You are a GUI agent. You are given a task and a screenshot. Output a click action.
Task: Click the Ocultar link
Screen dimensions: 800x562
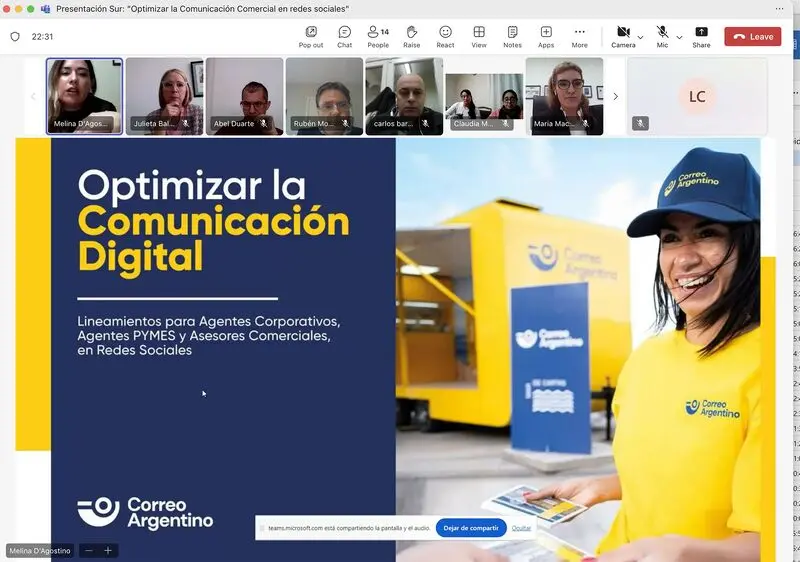tap(521, 528)
